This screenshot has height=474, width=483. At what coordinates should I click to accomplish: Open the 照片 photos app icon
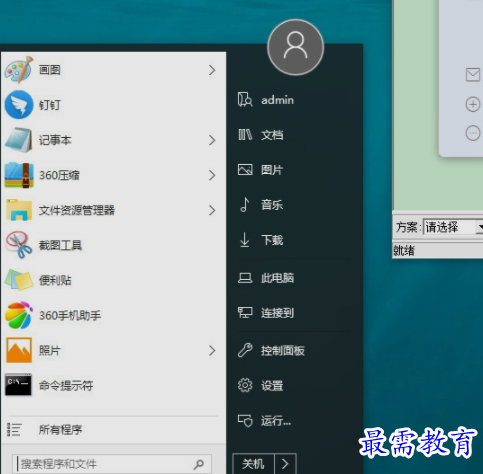coord(19,350)
